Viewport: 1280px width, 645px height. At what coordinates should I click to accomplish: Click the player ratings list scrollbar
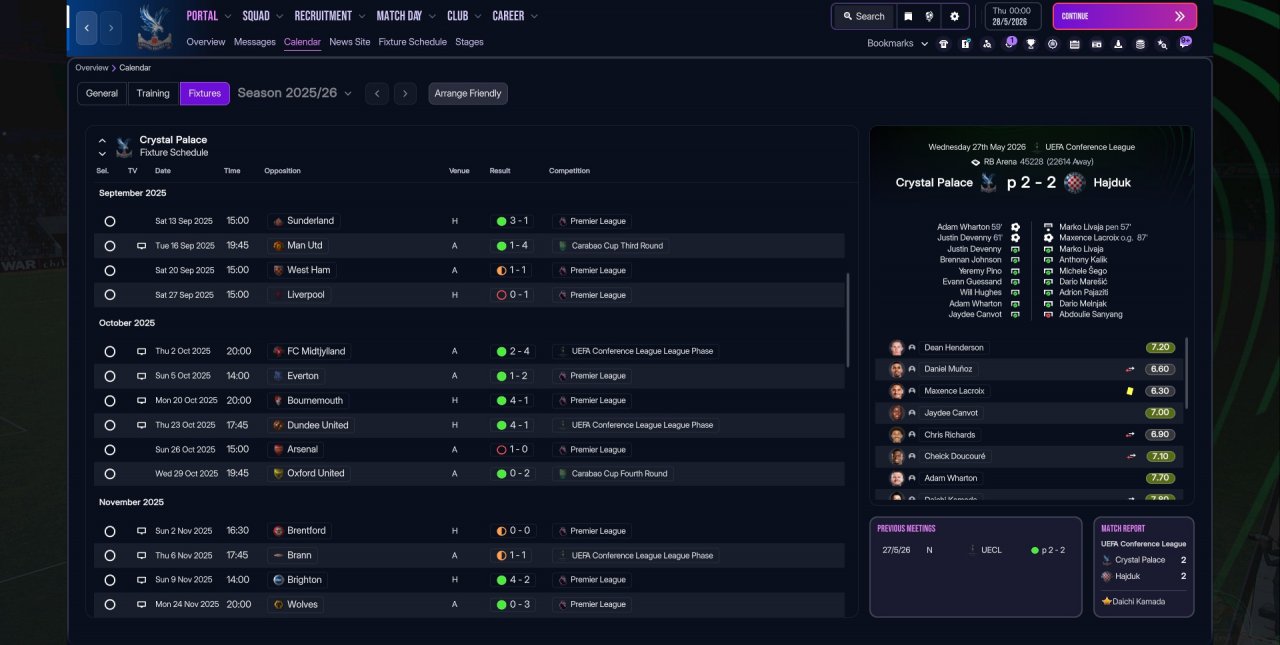coord(1187,372)
